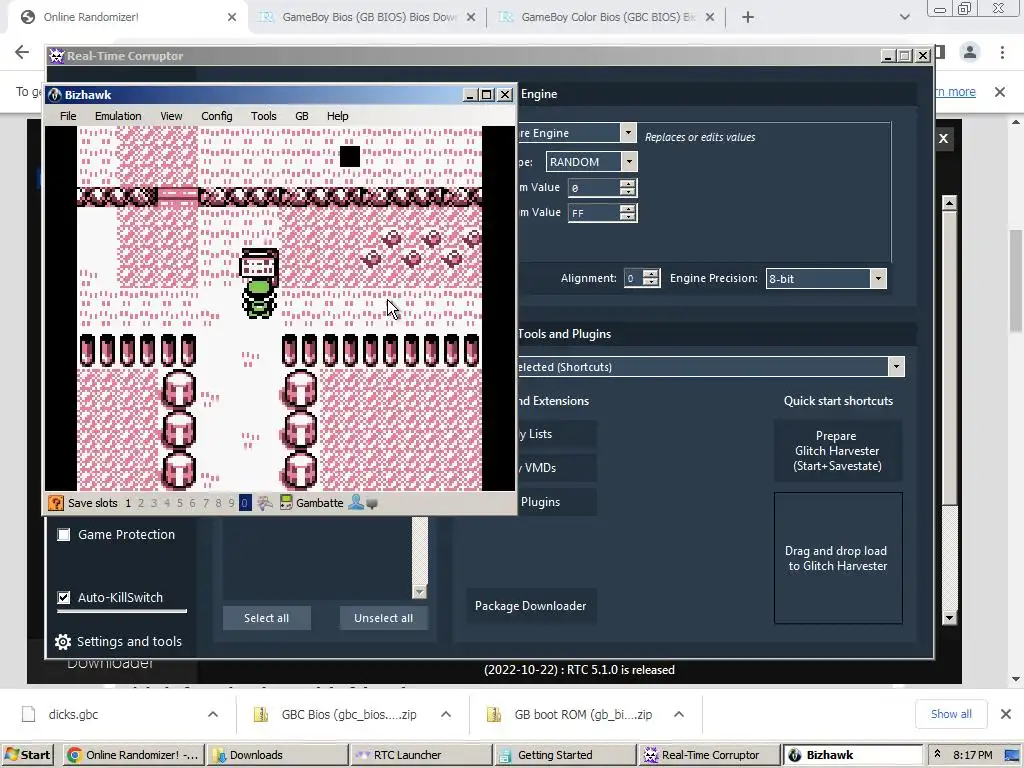The width and height of the screenshot is (1024, 768).
Task: Open the Help menu in Bizhawk
Action: [x=337, y=116]
